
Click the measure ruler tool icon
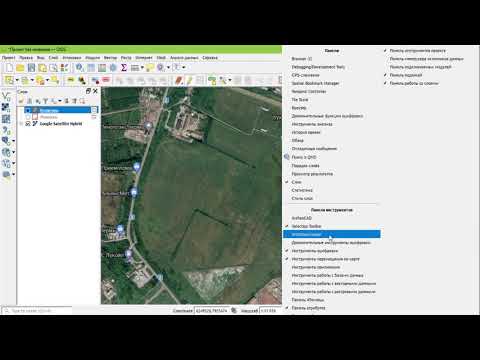[x=135, y=68]
